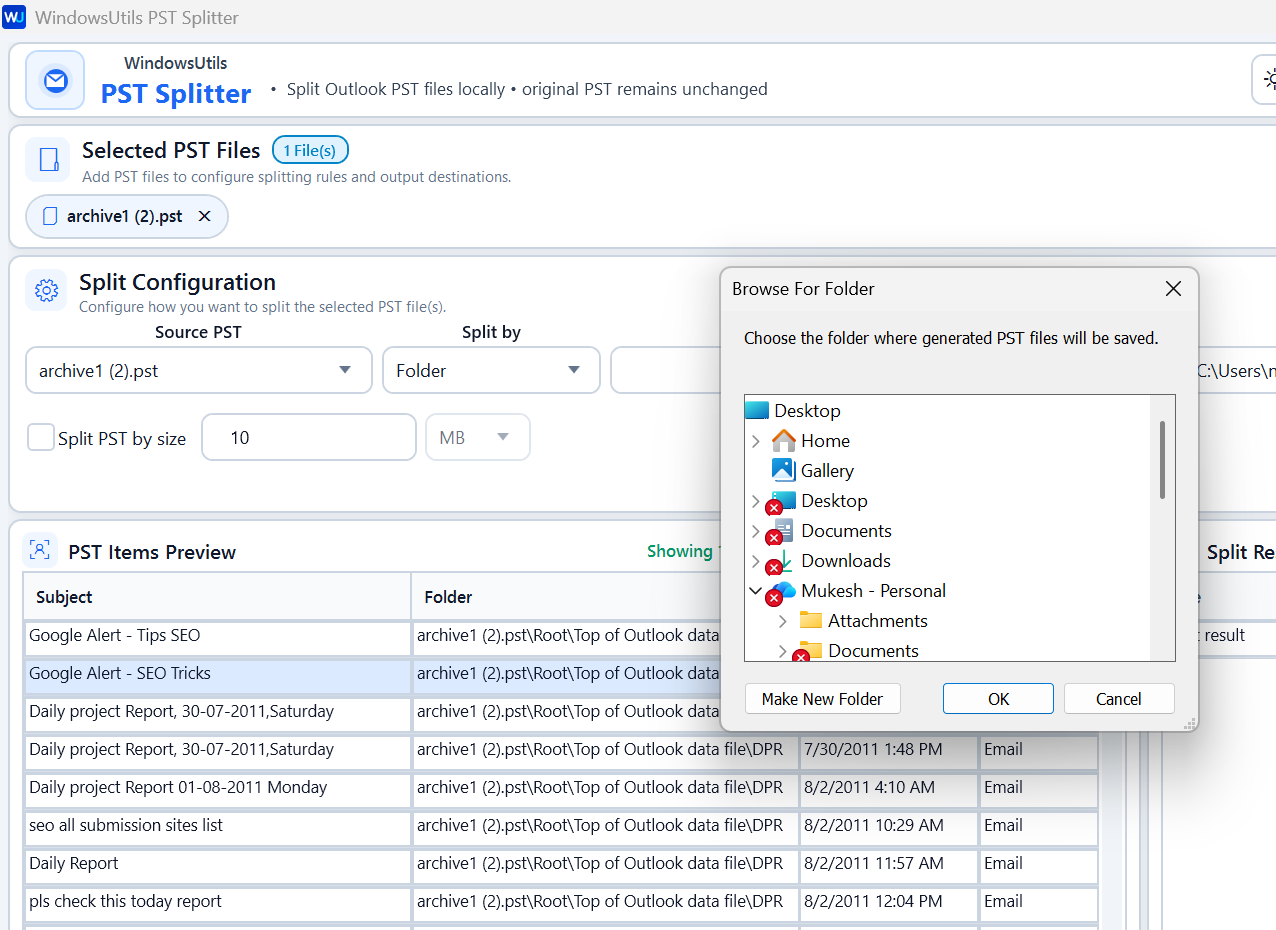1276x930 pixels.
Task: Click the folder tree vertical scrollbar
Action: pyautogui.click(x=1162, y=459)
